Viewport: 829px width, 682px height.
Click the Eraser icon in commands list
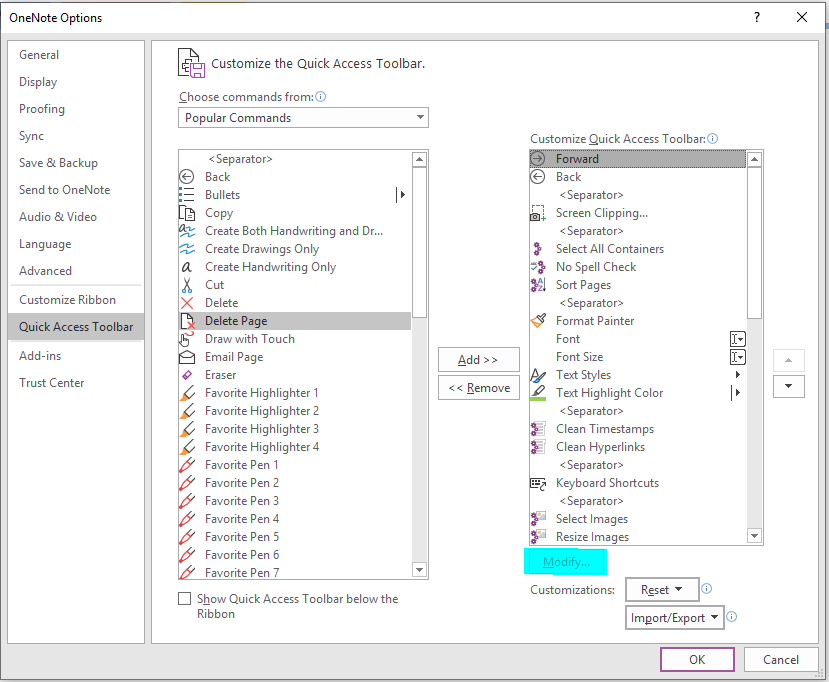point(190,374)
